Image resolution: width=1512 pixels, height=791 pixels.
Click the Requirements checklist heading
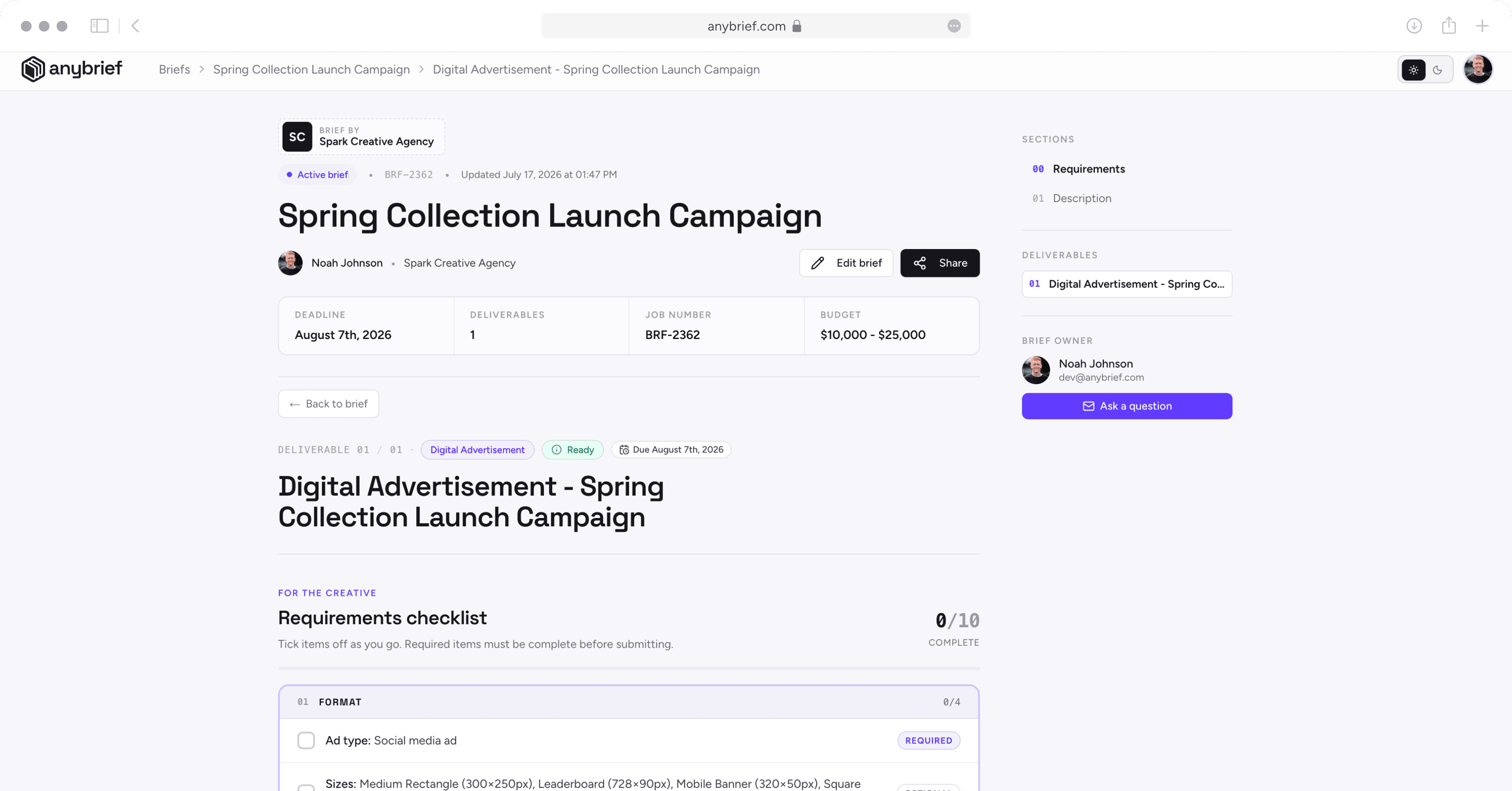coord(382,618)
